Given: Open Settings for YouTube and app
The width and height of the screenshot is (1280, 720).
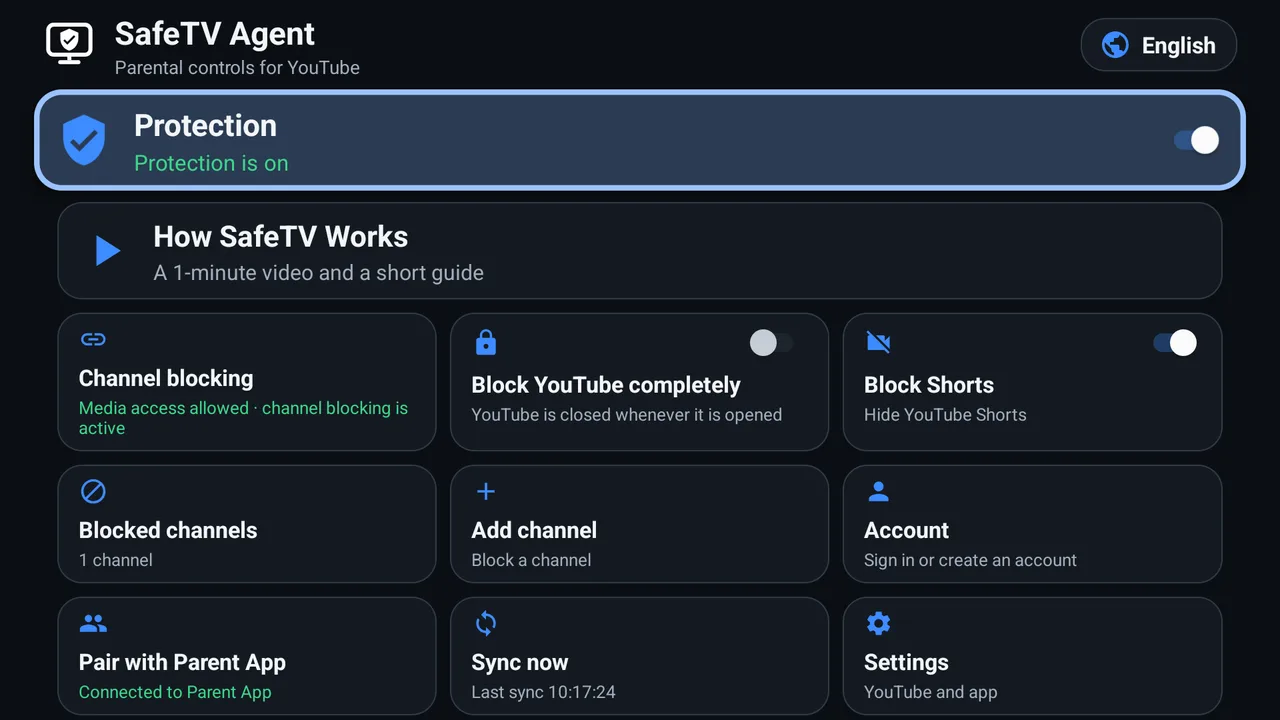Looking at the screenshot, I should pos(1032,656).
